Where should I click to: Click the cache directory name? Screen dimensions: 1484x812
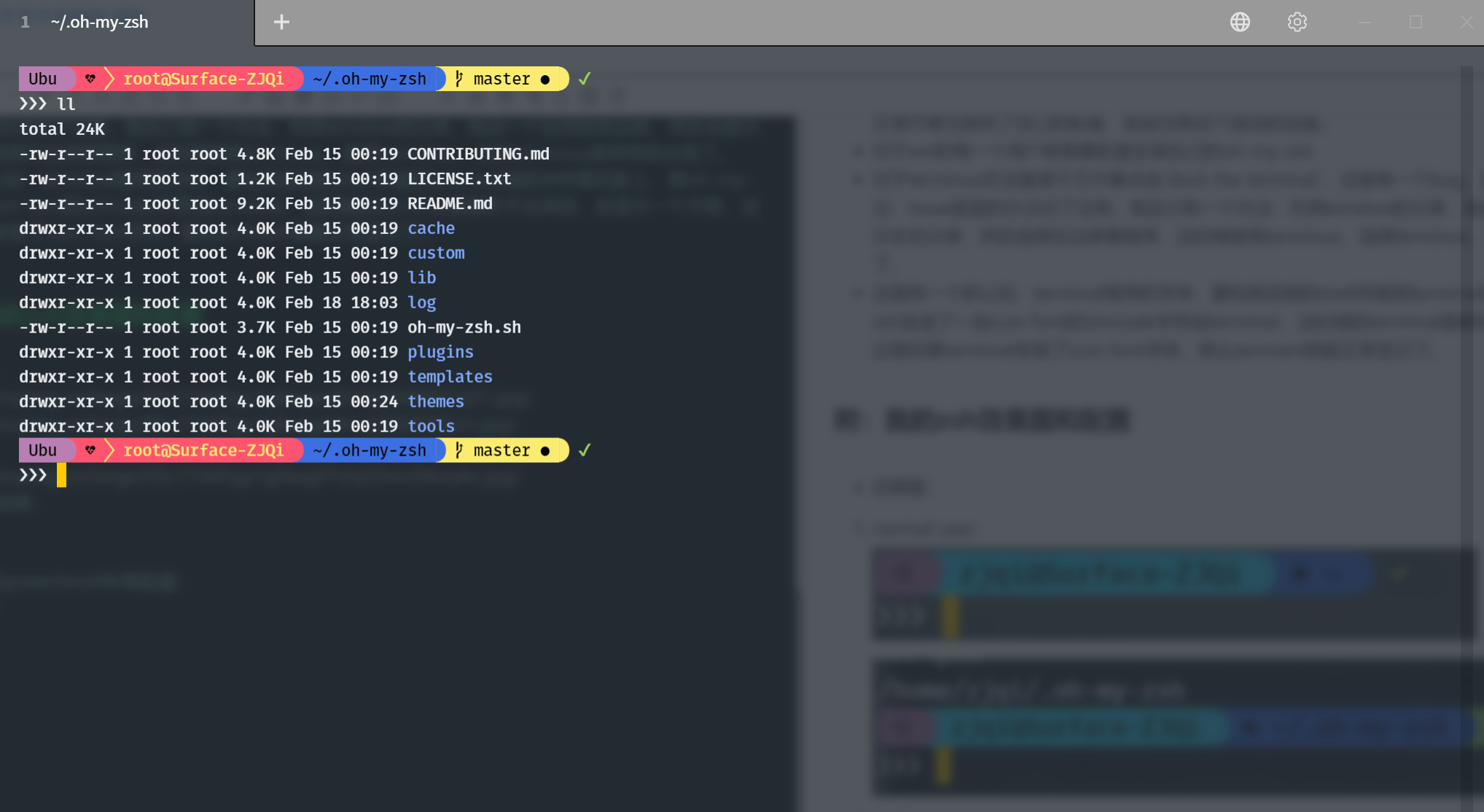tap(431, 228)
